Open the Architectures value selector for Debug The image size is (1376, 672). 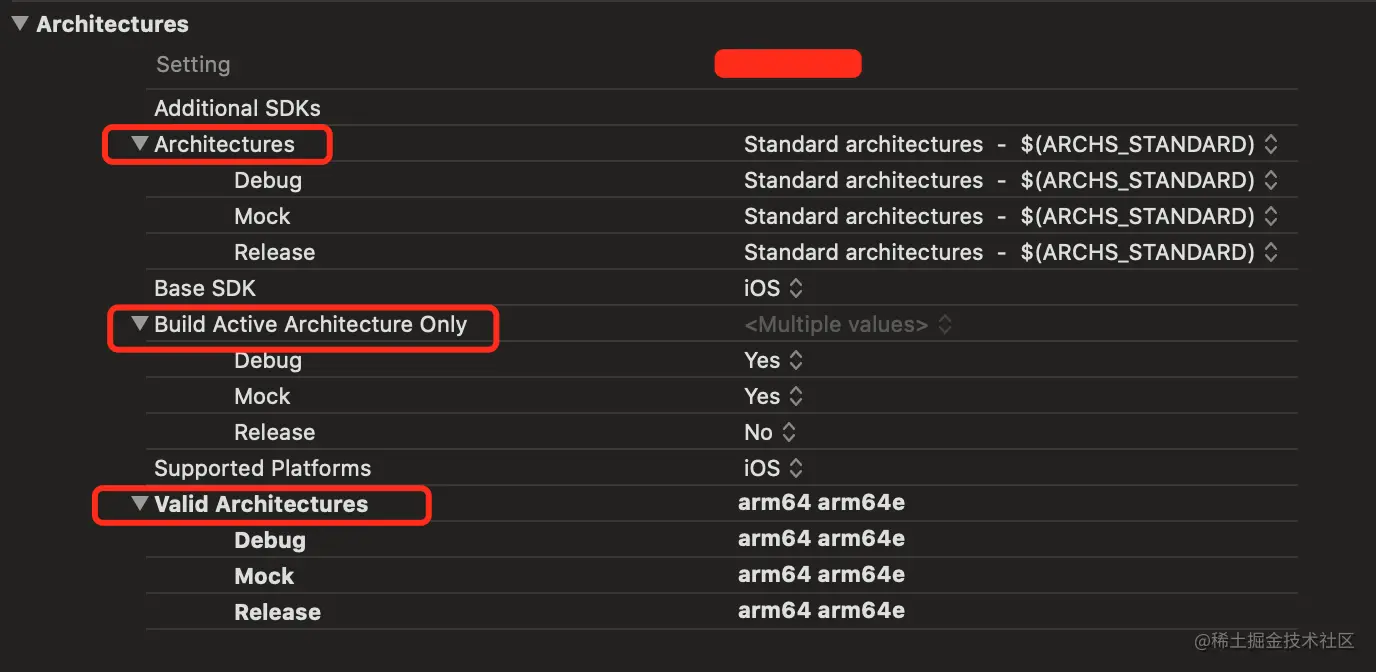[1271, 180]
